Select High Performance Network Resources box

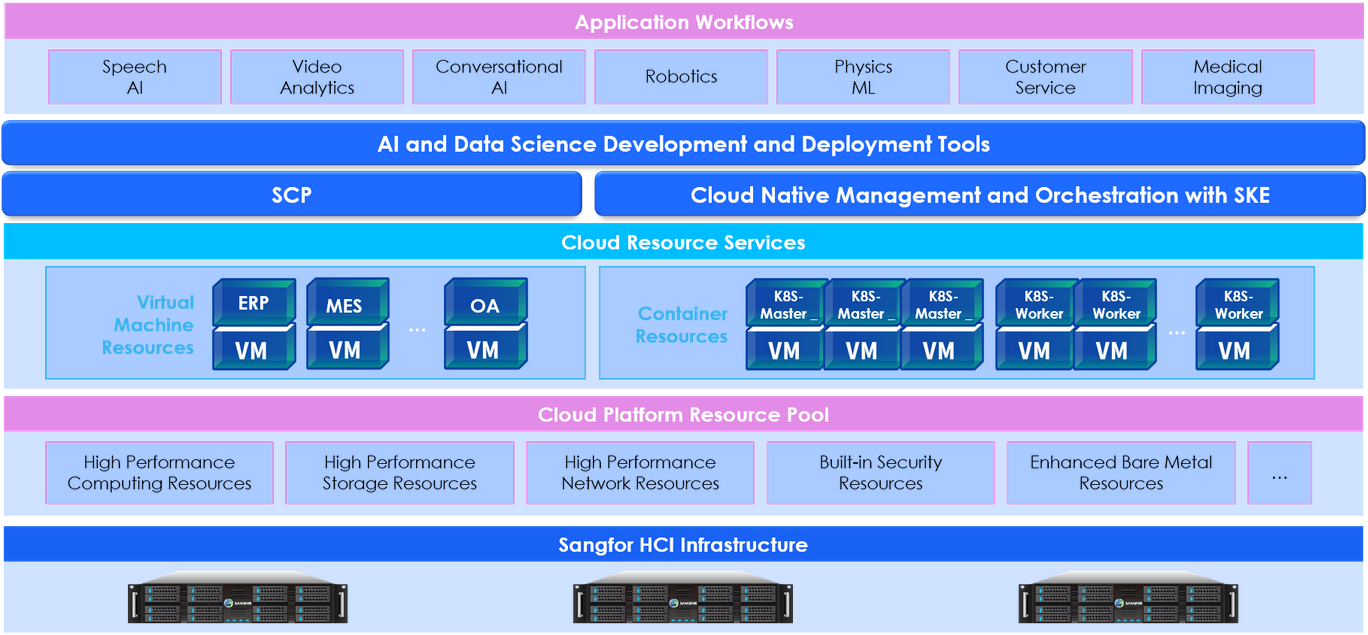[x=640, y=473]
